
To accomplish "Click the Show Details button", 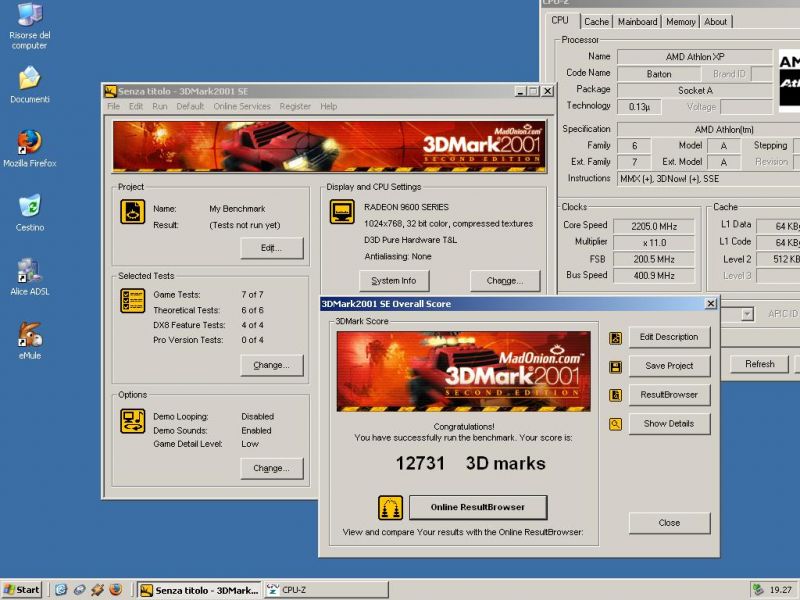I will coord(669,424).
